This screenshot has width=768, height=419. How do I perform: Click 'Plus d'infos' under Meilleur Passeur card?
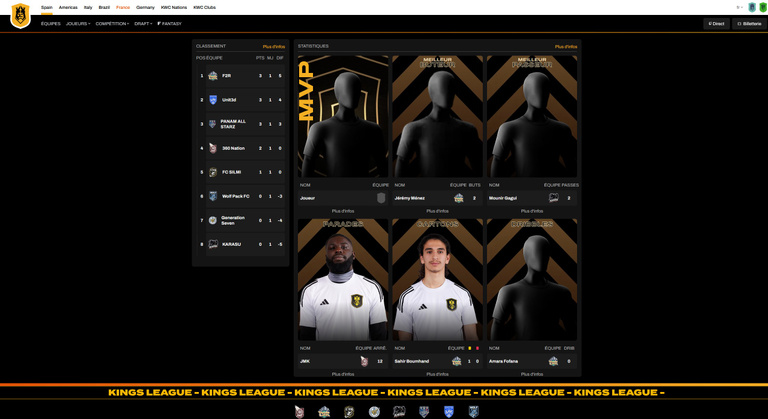pyautogui.click(x=532, y=211)
